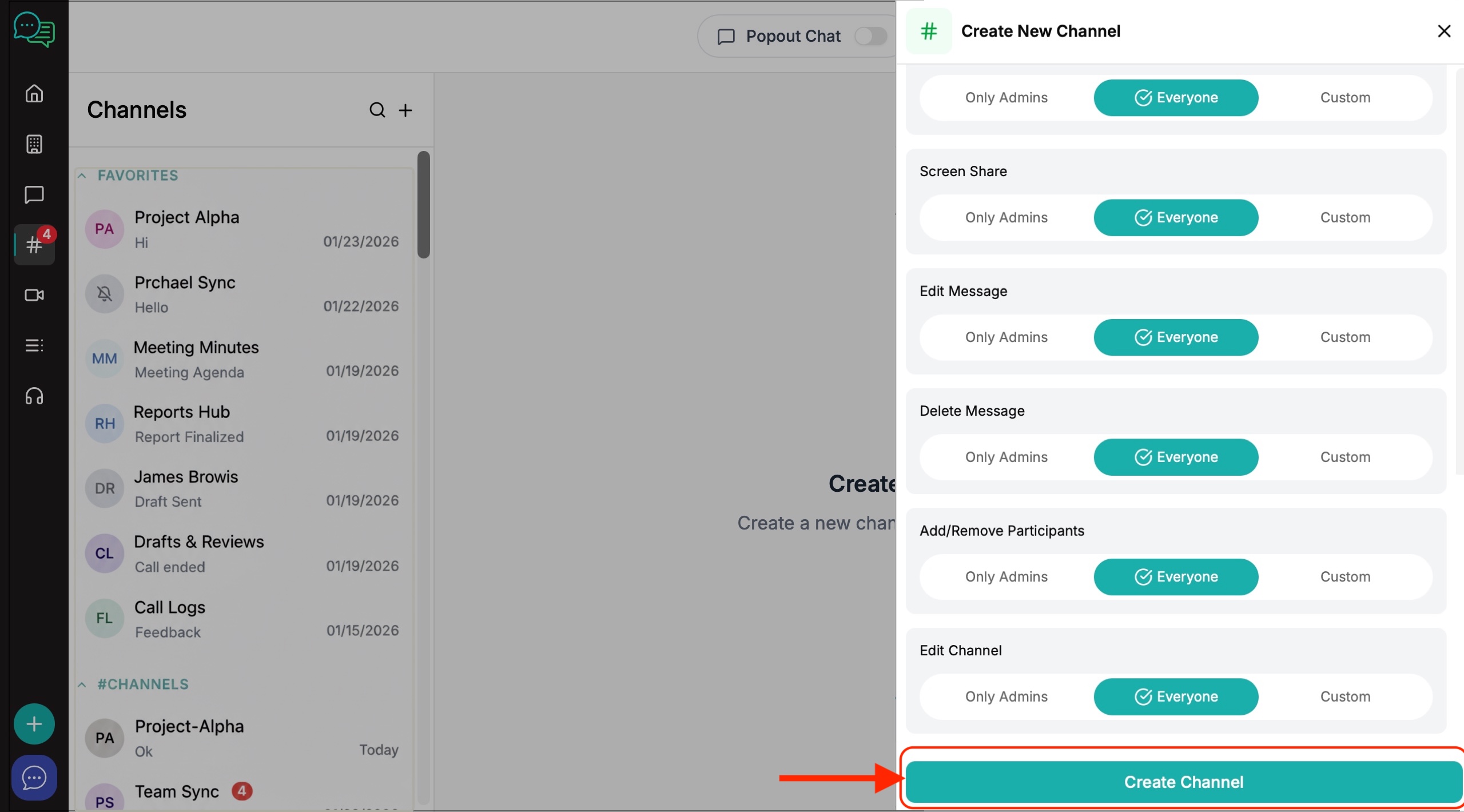
Task: Select Only Admins for Screen Share
Action: click(1006, 217)
